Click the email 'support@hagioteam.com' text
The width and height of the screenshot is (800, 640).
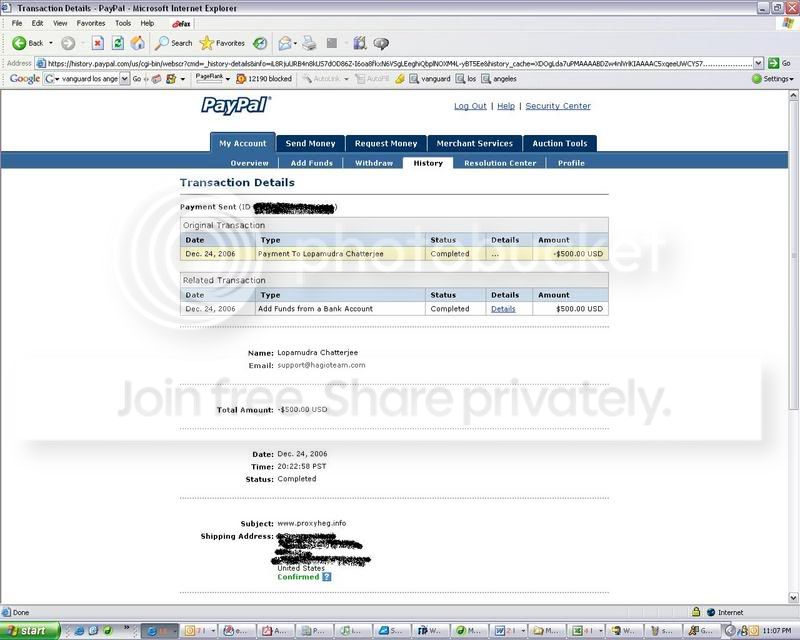[x=321, y=365]
